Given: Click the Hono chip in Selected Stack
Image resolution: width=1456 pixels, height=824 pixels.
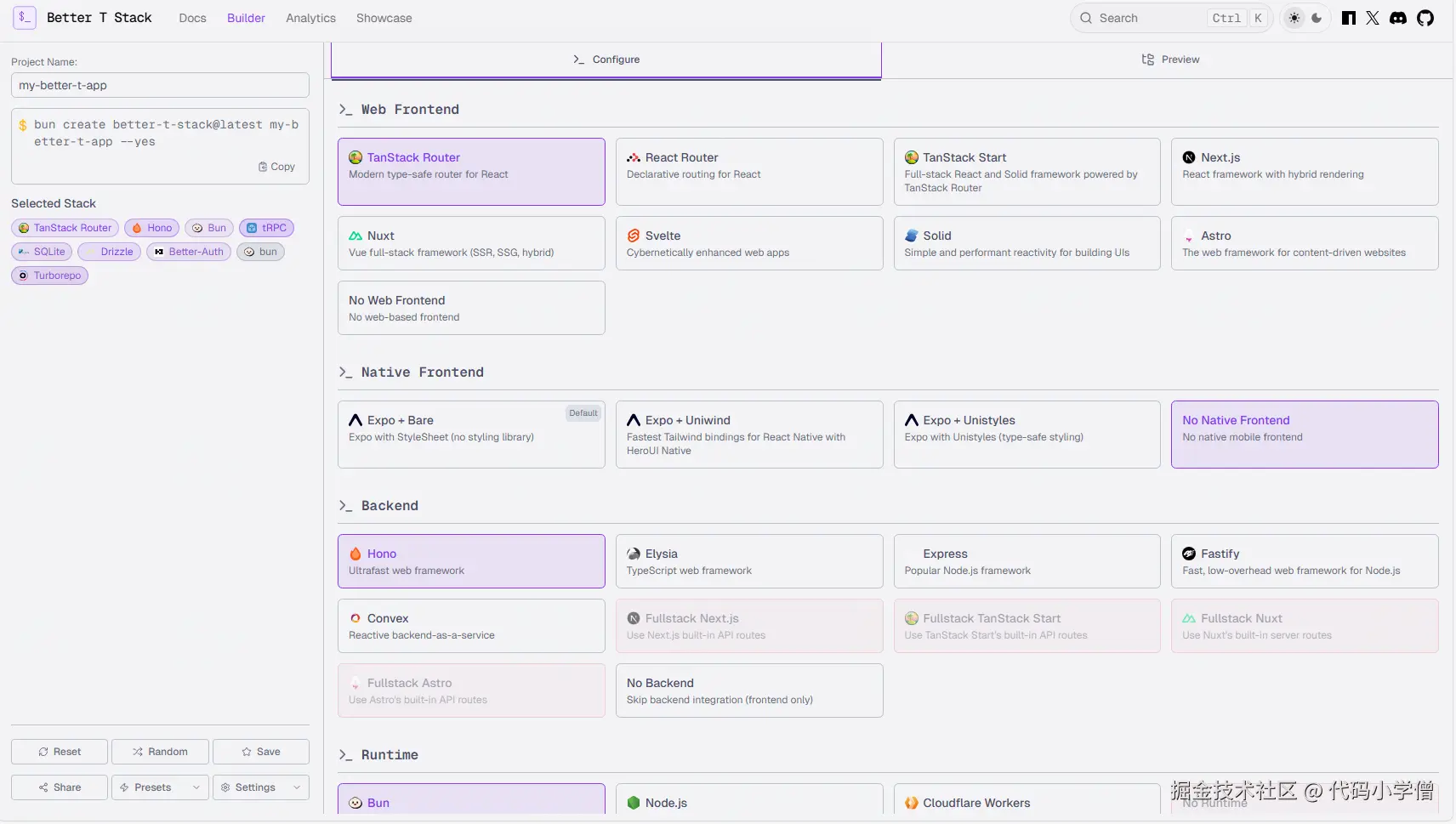Looking at the screenshot, I should (151, 228).
